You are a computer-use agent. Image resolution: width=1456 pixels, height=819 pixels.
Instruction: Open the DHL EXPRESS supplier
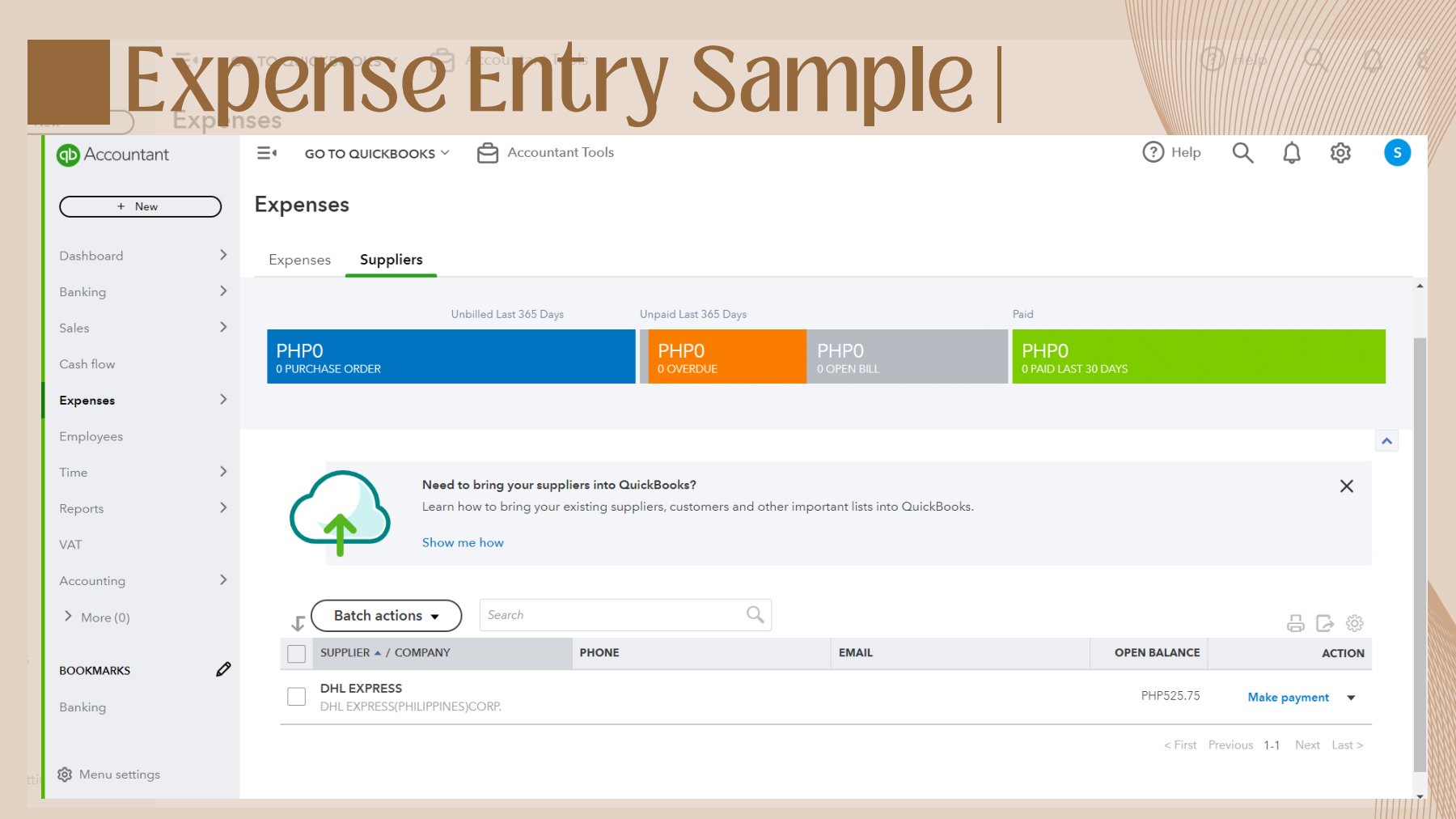click(x=361, y=689)
